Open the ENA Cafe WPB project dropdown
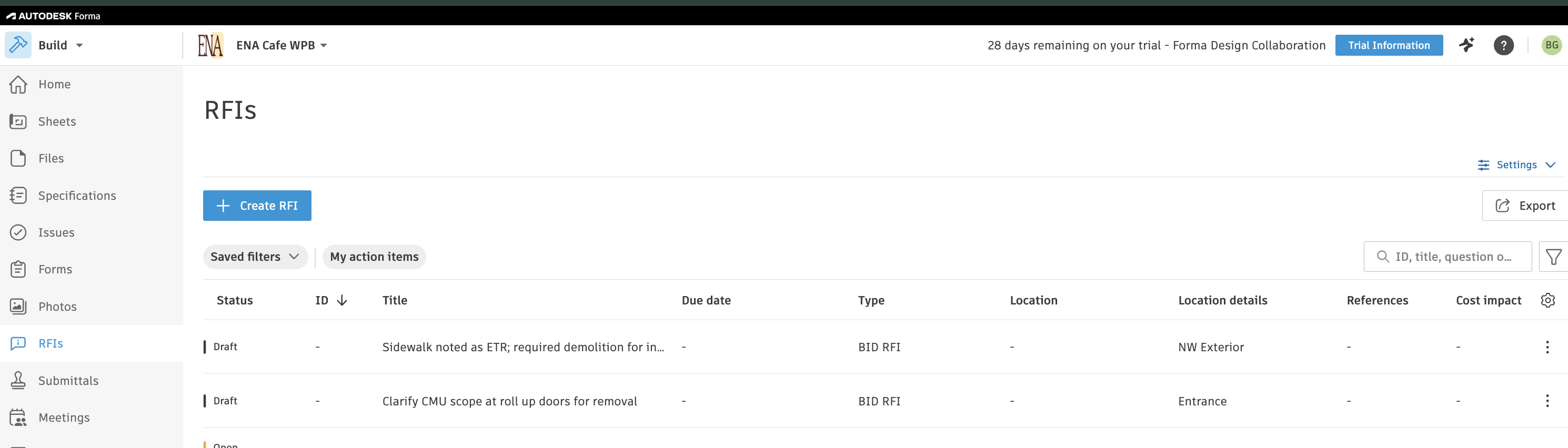This screenshot has width=1568, height=448. tap(281, 45)
